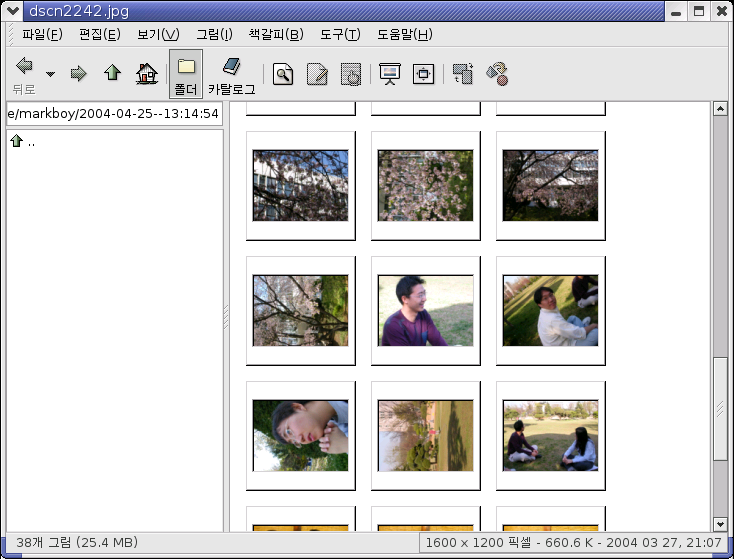Viewport: 734px width, 559px height.
Task: Click the status text '38개 그림 (25.4 MB)'
Action: coord(77,543)
